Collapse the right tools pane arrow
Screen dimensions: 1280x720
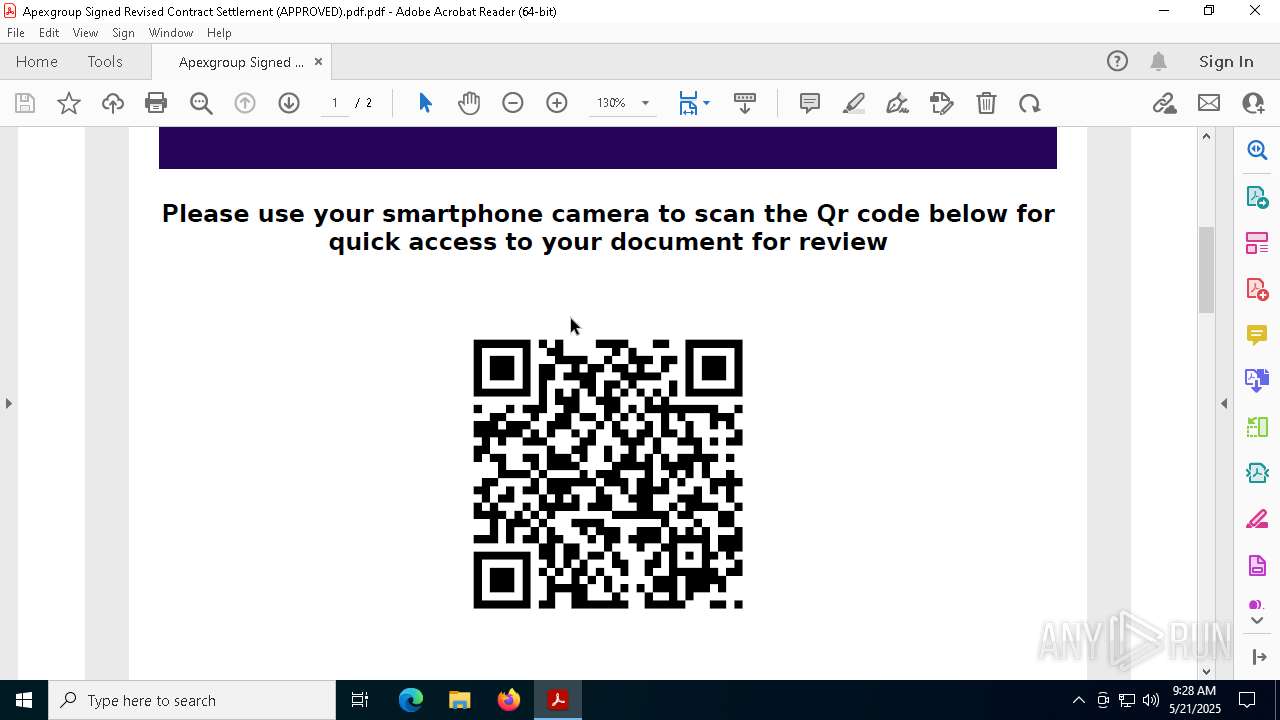pos(1224,403)
